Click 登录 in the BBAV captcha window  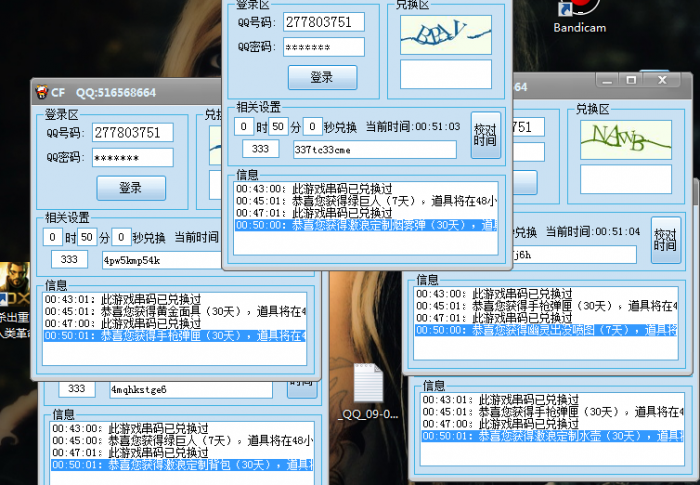coord(322,77)
